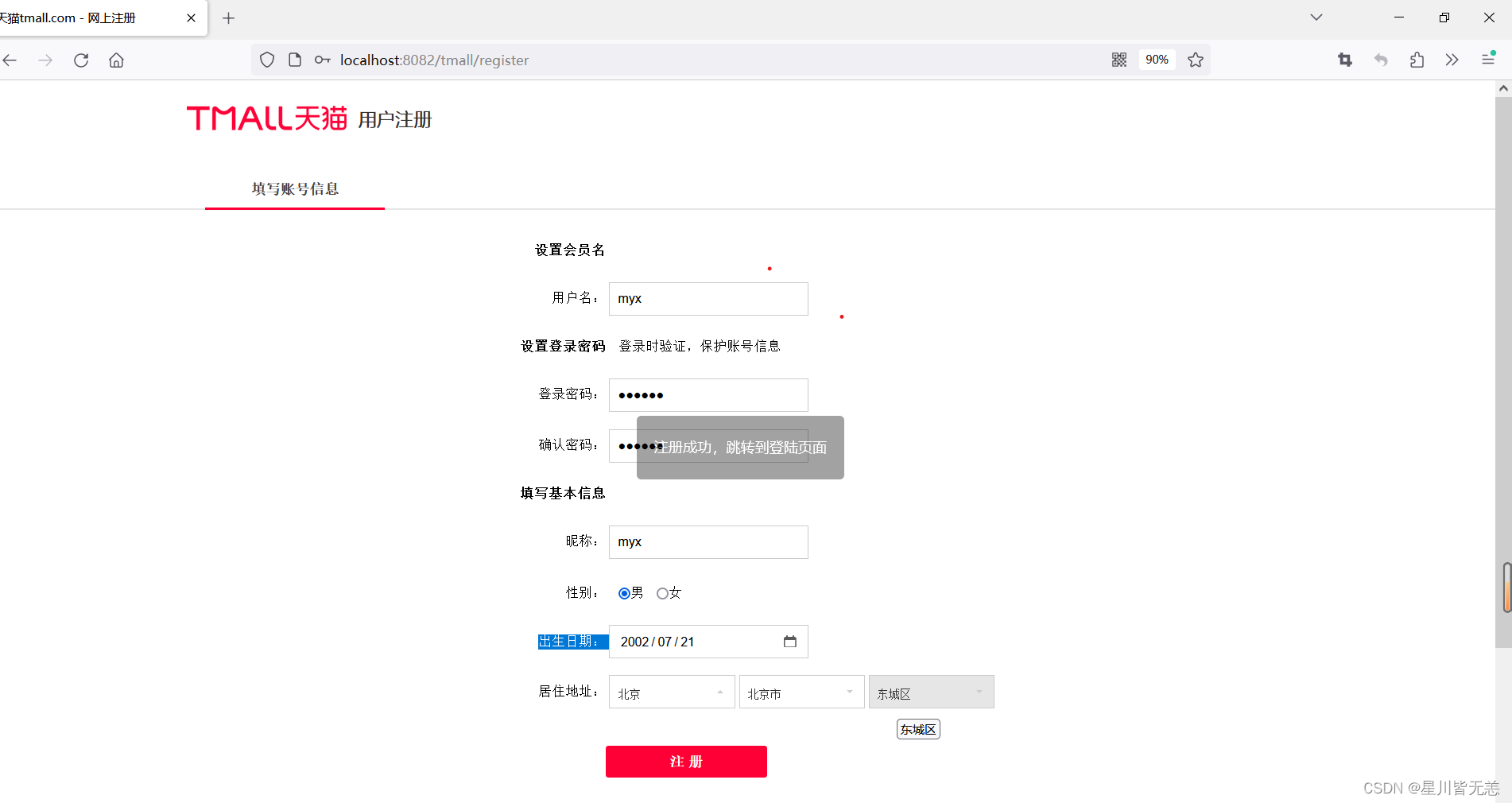Open the 北京市 city dropdown
1512x803 pixels.
[801, 692]
